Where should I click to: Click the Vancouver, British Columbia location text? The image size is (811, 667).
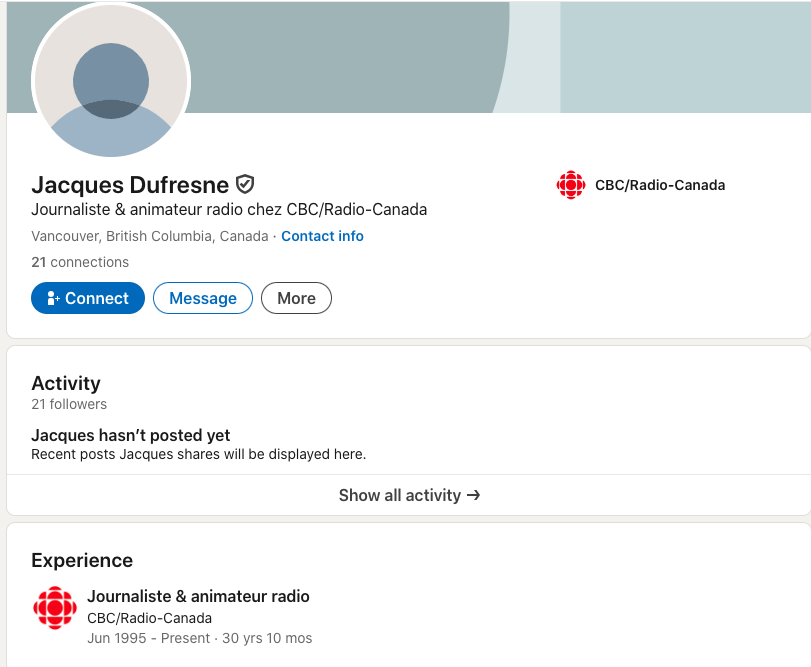pyautogui.click(x=150, y=236)
